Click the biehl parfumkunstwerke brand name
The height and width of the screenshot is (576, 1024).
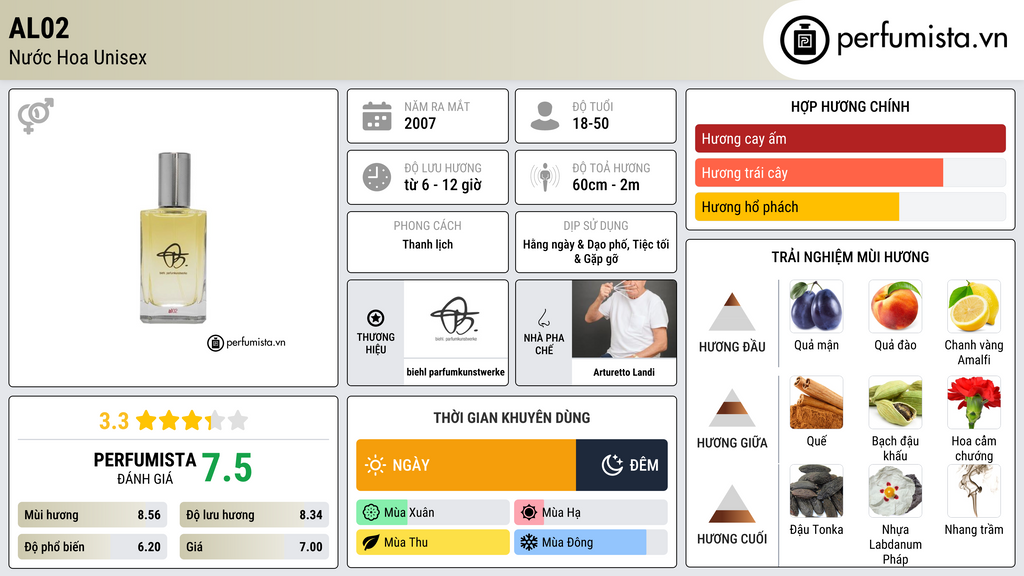pyautogui.click(x=456, y=372)
